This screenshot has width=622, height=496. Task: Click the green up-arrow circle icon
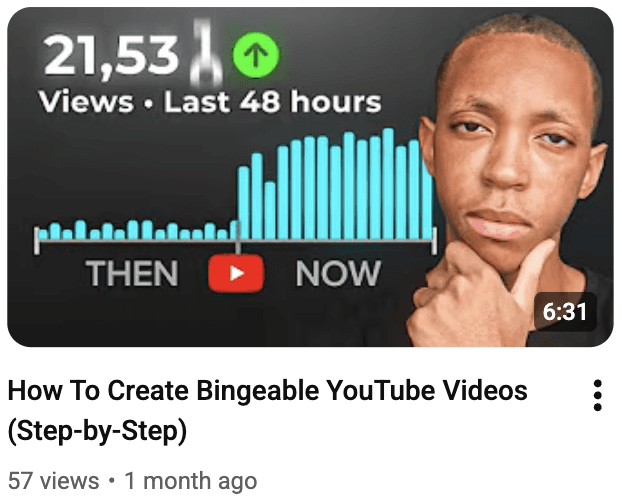[256, 55]
